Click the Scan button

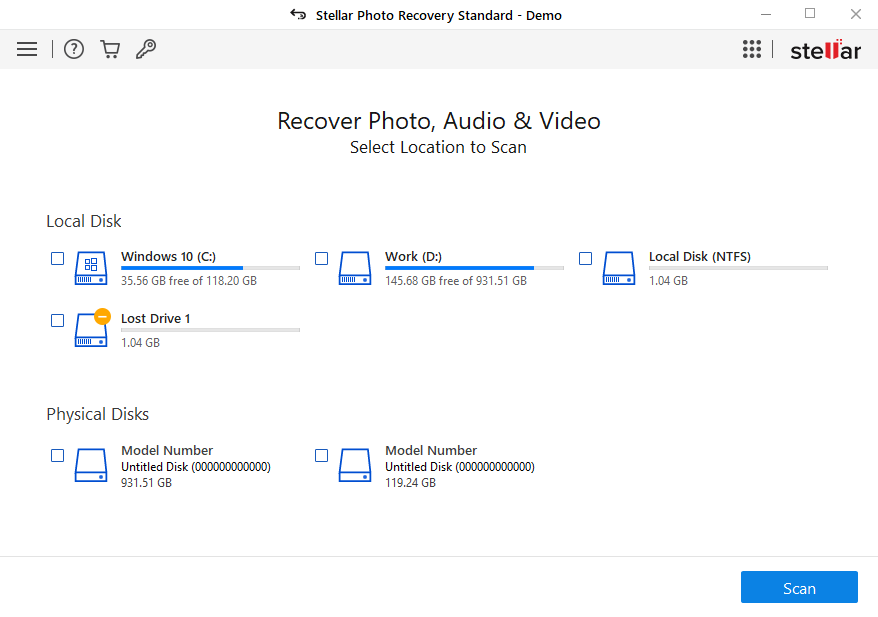click(x=799, y=587)
